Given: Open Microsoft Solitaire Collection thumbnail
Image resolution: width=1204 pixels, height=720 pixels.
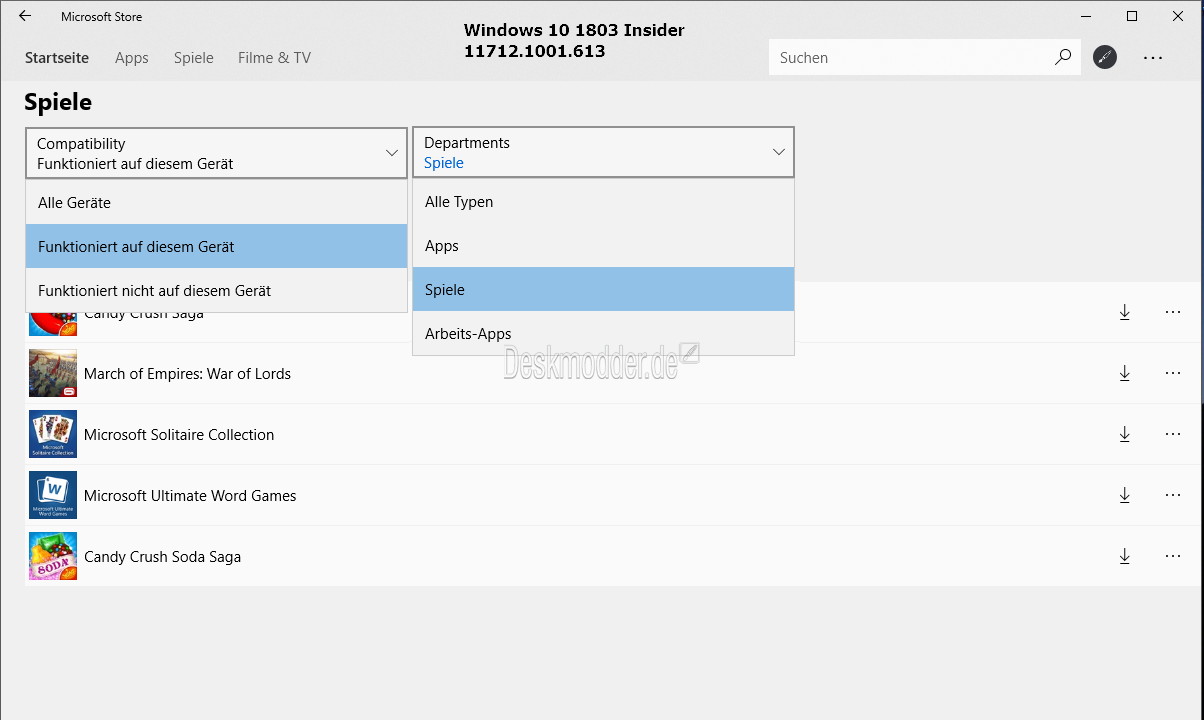Looking at the screenshot, I should [x=53, y=434].
